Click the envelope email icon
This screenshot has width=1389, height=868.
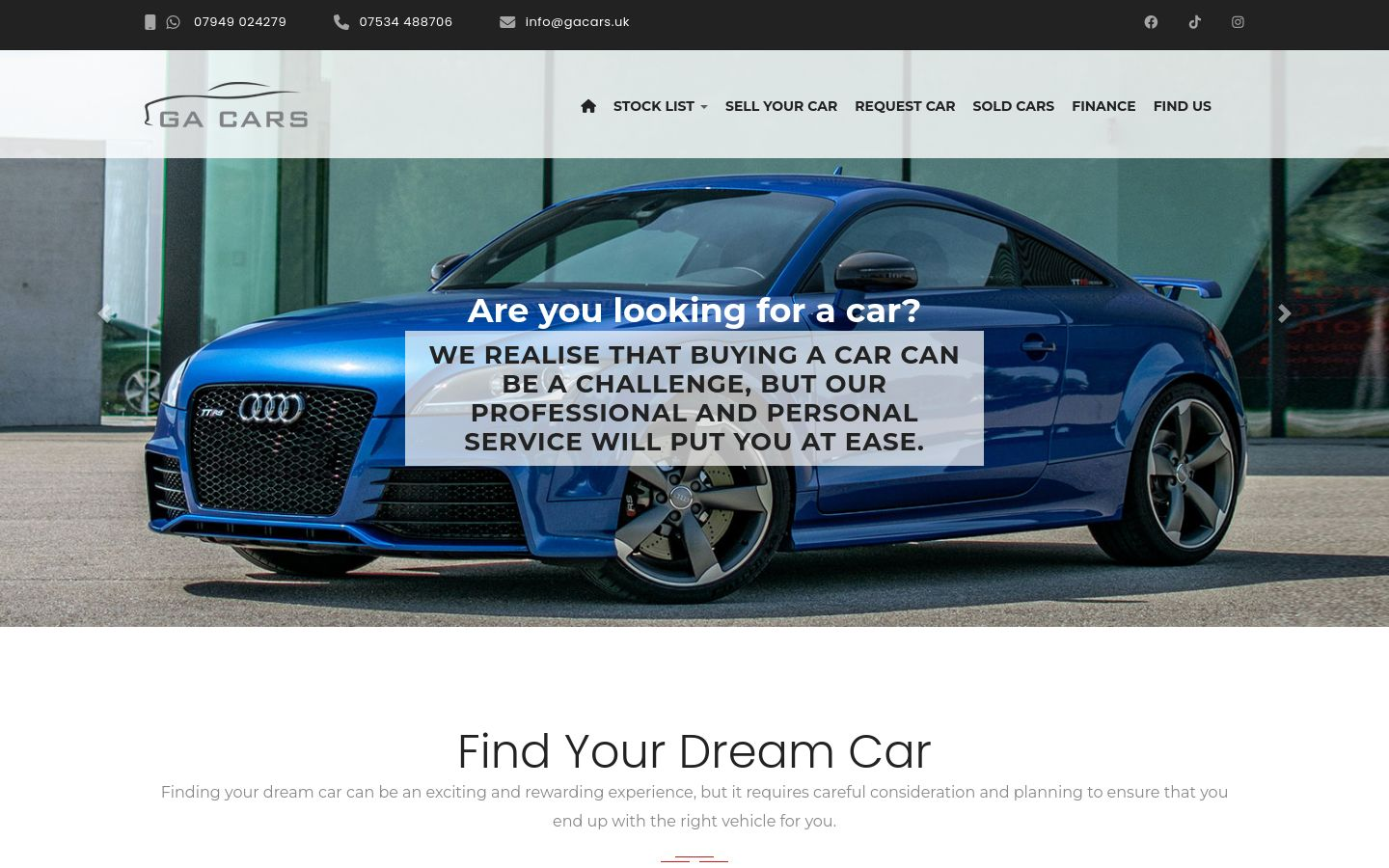(507, 22)
